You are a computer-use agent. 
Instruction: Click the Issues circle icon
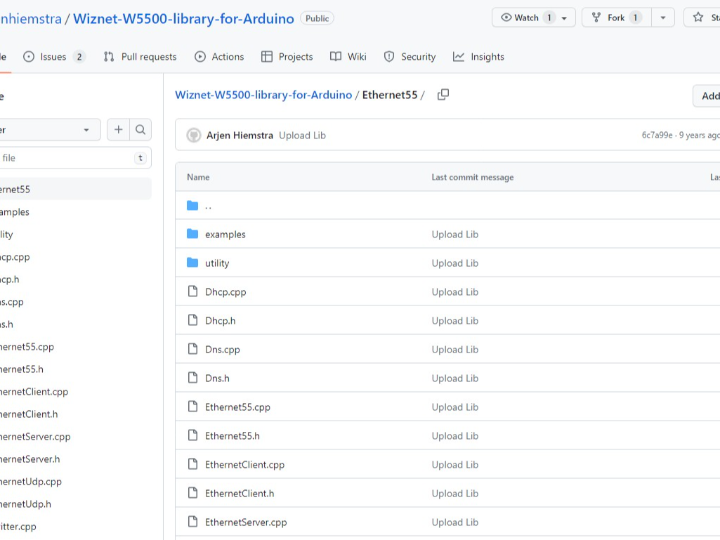pos(28,57)
